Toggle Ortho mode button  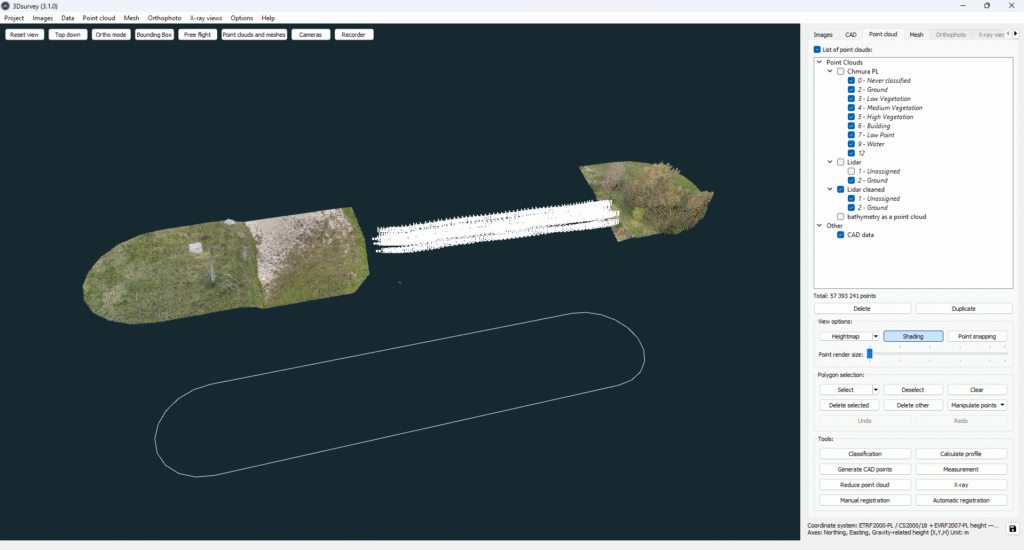[x=111, y=35]
